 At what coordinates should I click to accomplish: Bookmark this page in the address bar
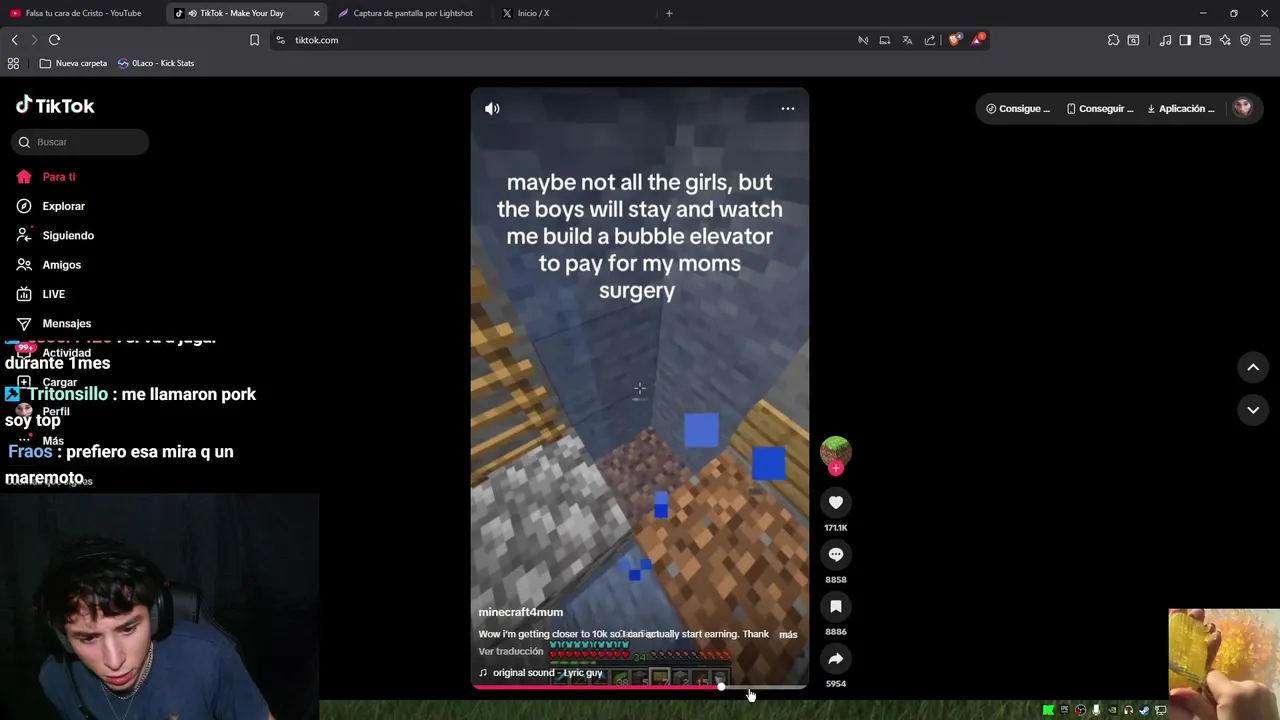(254, 40)
